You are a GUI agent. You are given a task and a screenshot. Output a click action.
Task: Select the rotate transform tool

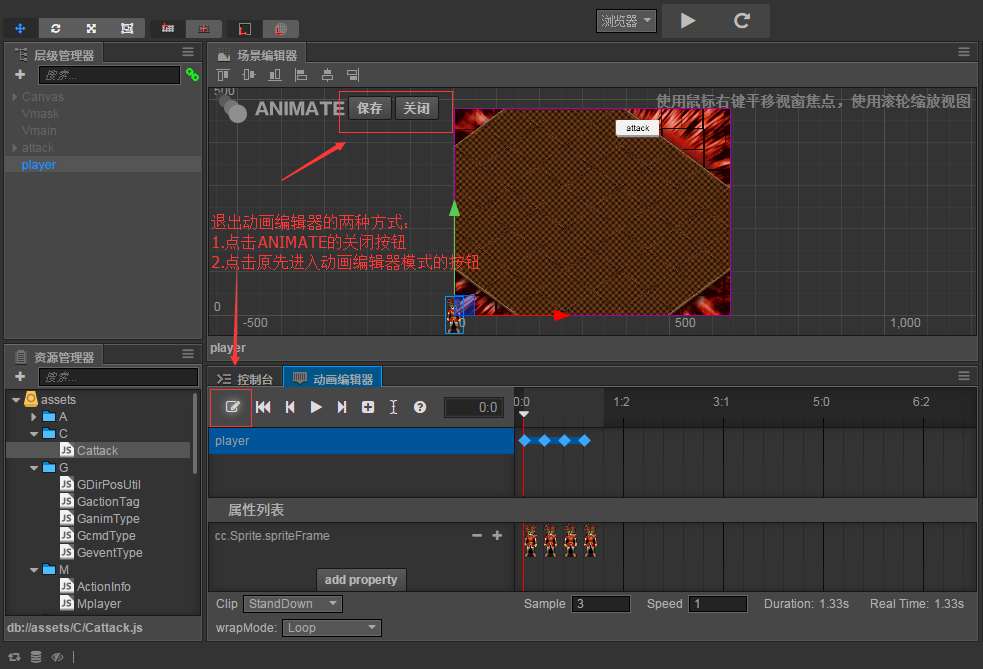click(55, 28)
